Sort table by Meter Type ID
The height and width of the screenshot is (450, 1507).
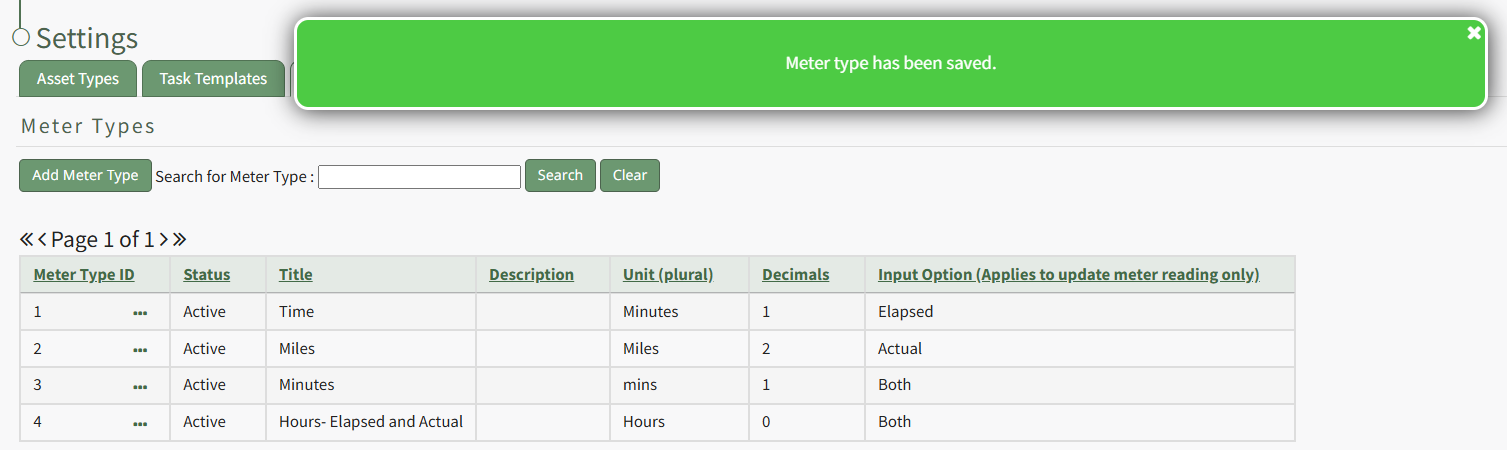pyautogui.click(x=84, y=275)
